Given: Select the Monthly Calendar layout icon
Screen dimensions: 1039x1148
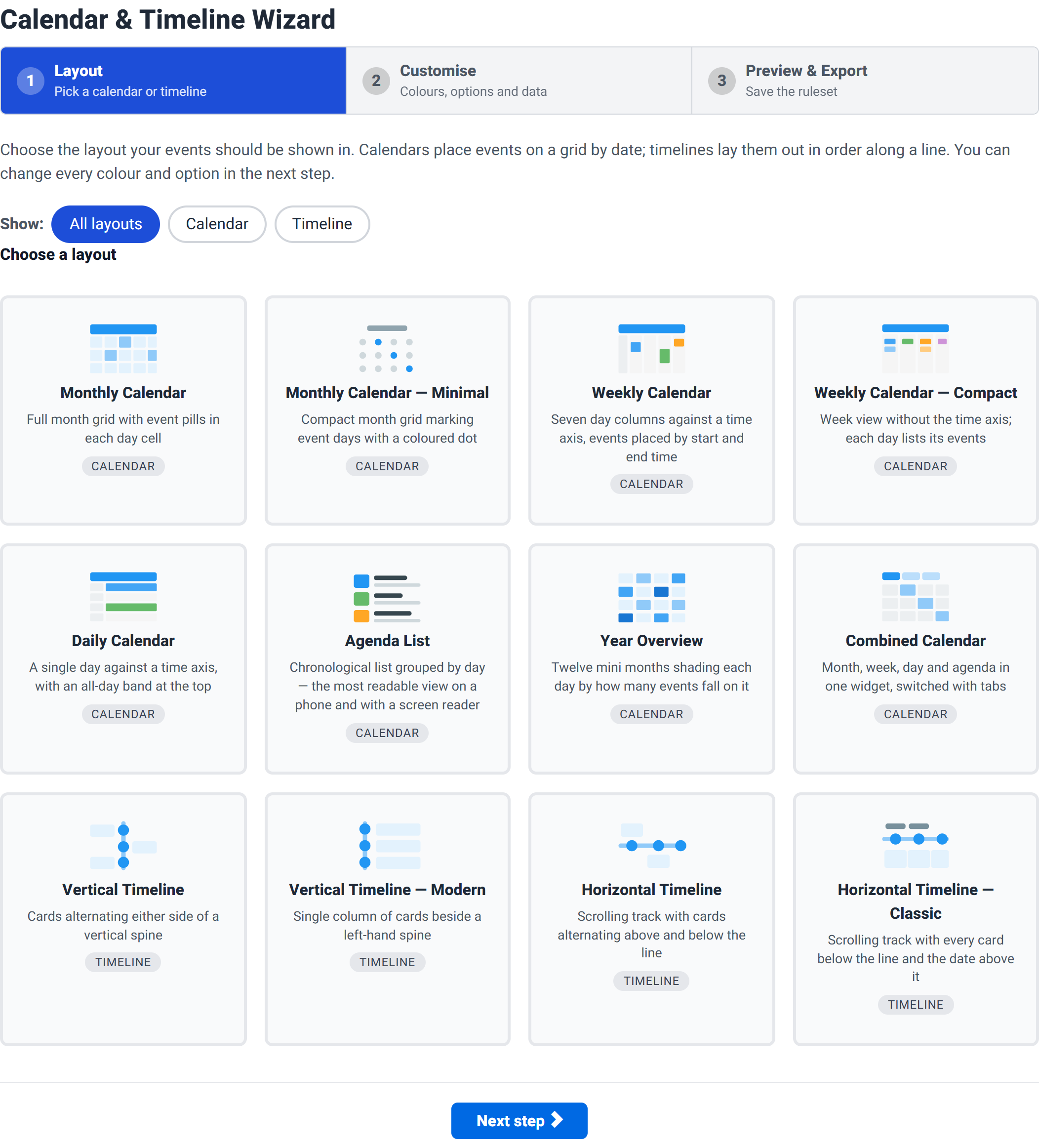Looking at the screenshot, I should pos(123,349).
